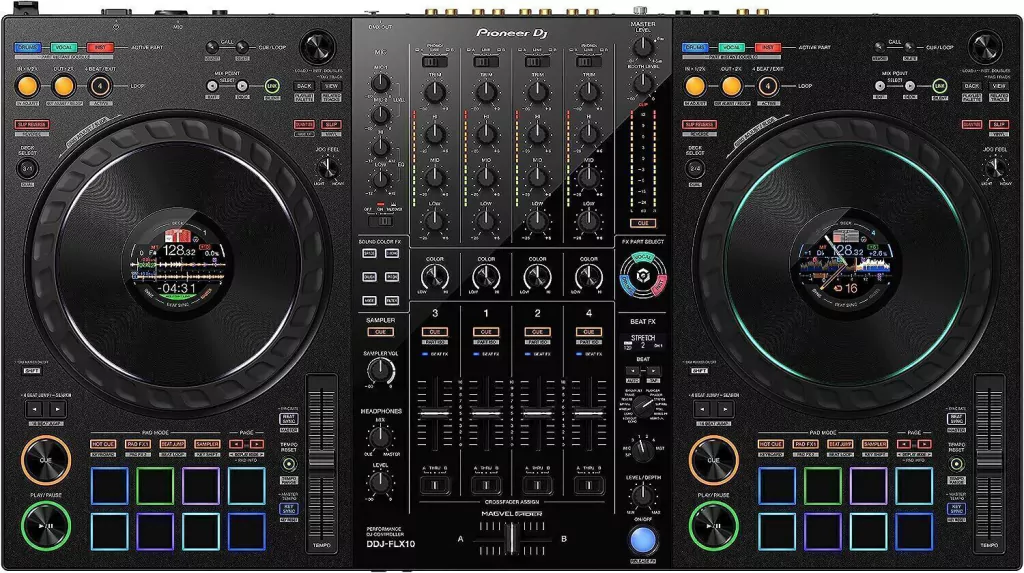Select the VOCAL active part on left deck
This screenshot has height=573, width=1024.
[x=64, y=47]
